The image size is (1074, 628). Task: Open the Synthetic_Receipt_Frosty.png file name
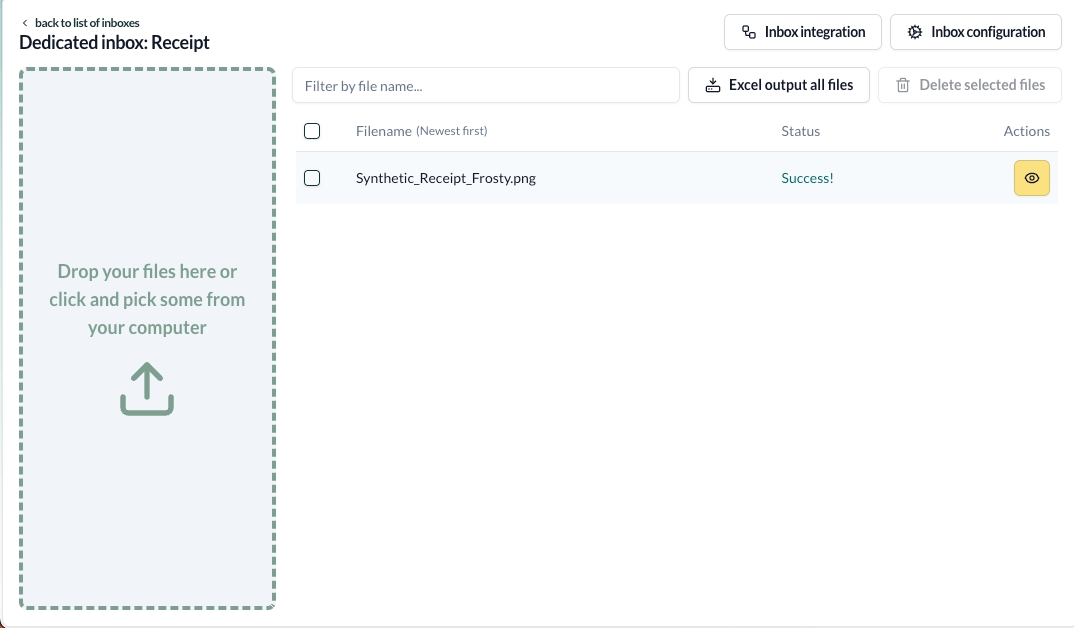click(x=445, y=178)
